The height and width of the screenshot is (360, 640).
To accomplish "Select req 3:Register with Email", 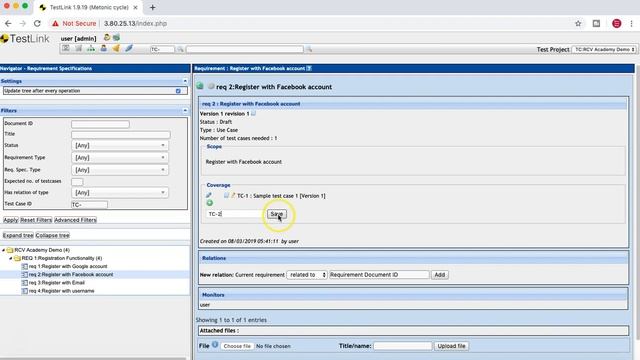I will (x=57, y=282).
